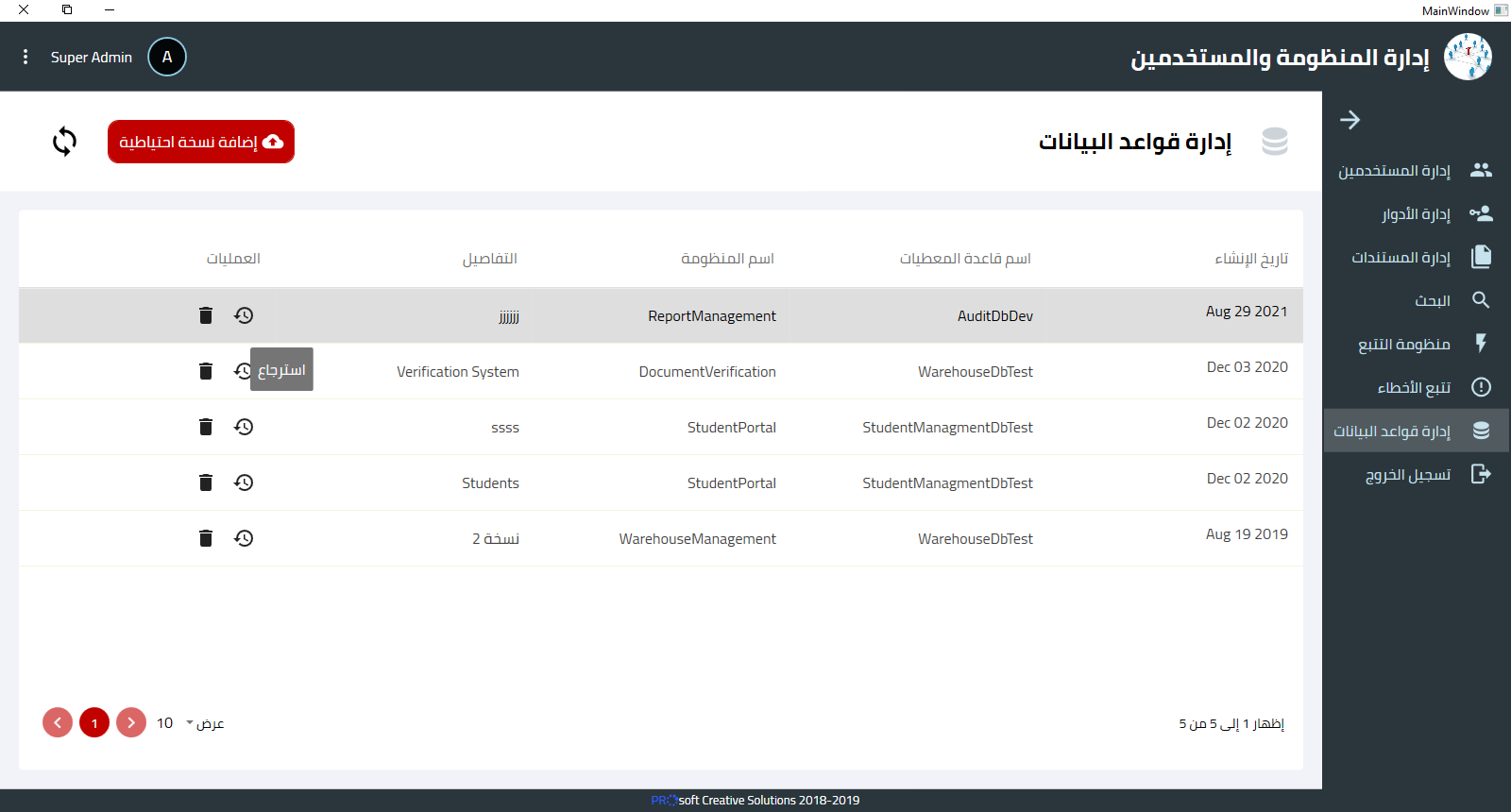Click the AuditDbDev database name cell
The height and width of the screenshot is (812, 1511).
pyautogui.click(x=995, y=316)
